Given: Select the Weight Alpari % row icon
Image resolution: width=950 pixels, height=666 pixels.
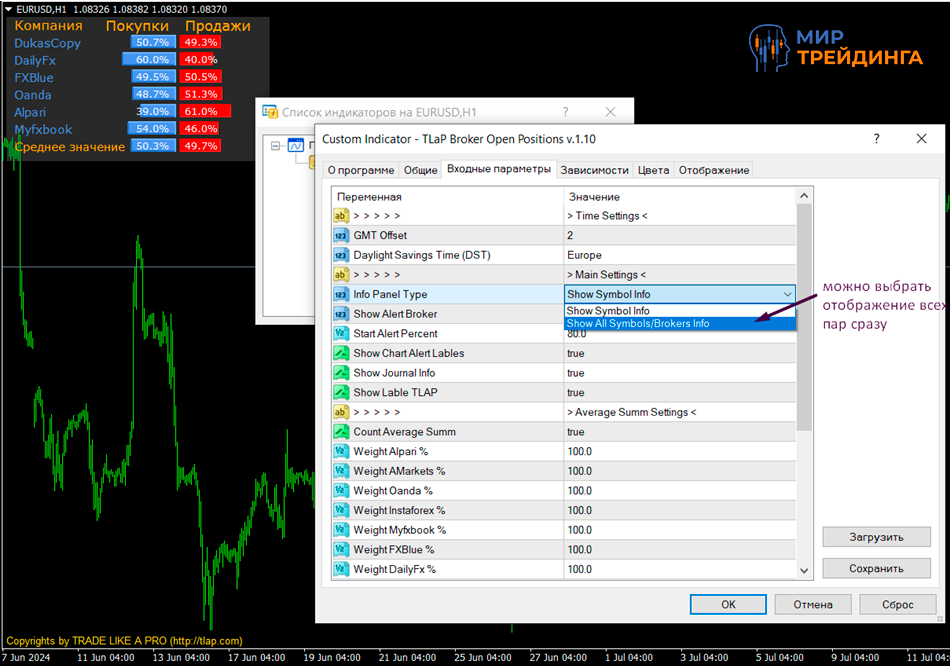Looking at the screenshot, I should (x=340, y=452).
